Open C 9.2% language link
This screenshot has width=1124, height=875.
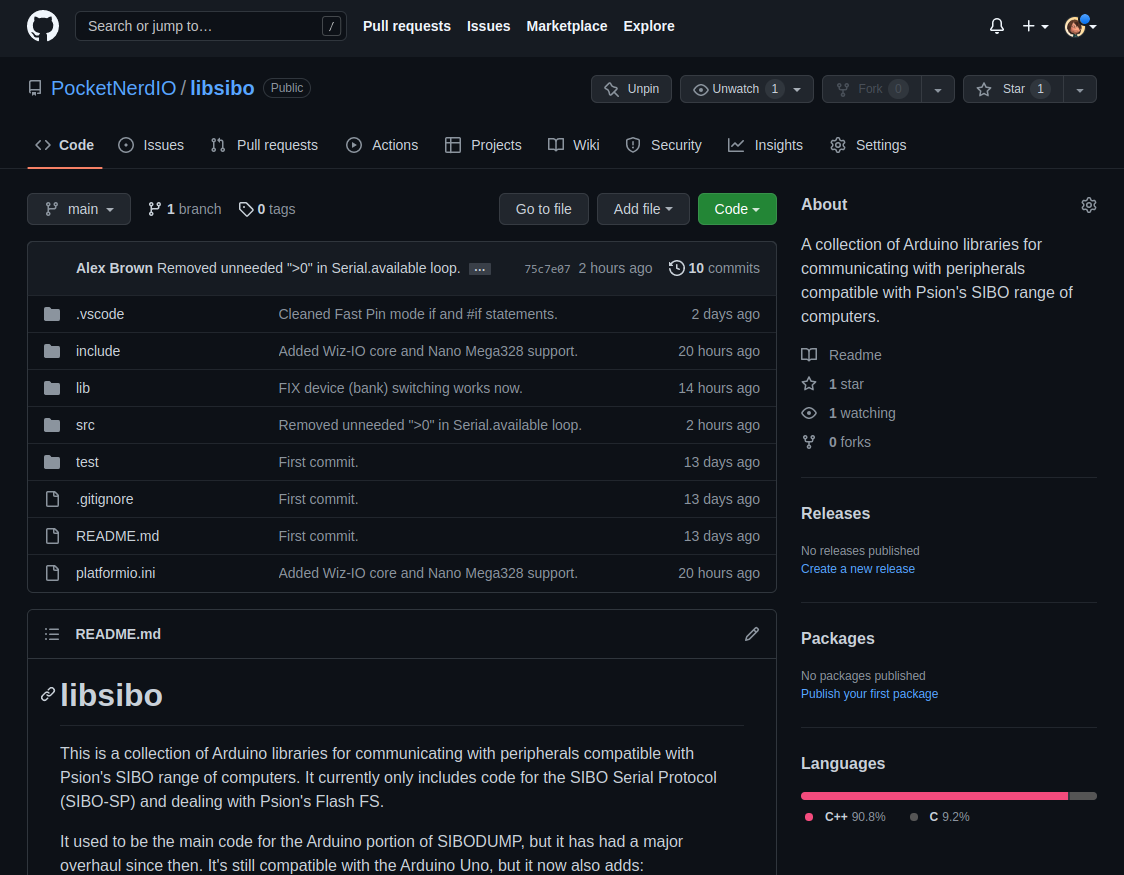940,817
